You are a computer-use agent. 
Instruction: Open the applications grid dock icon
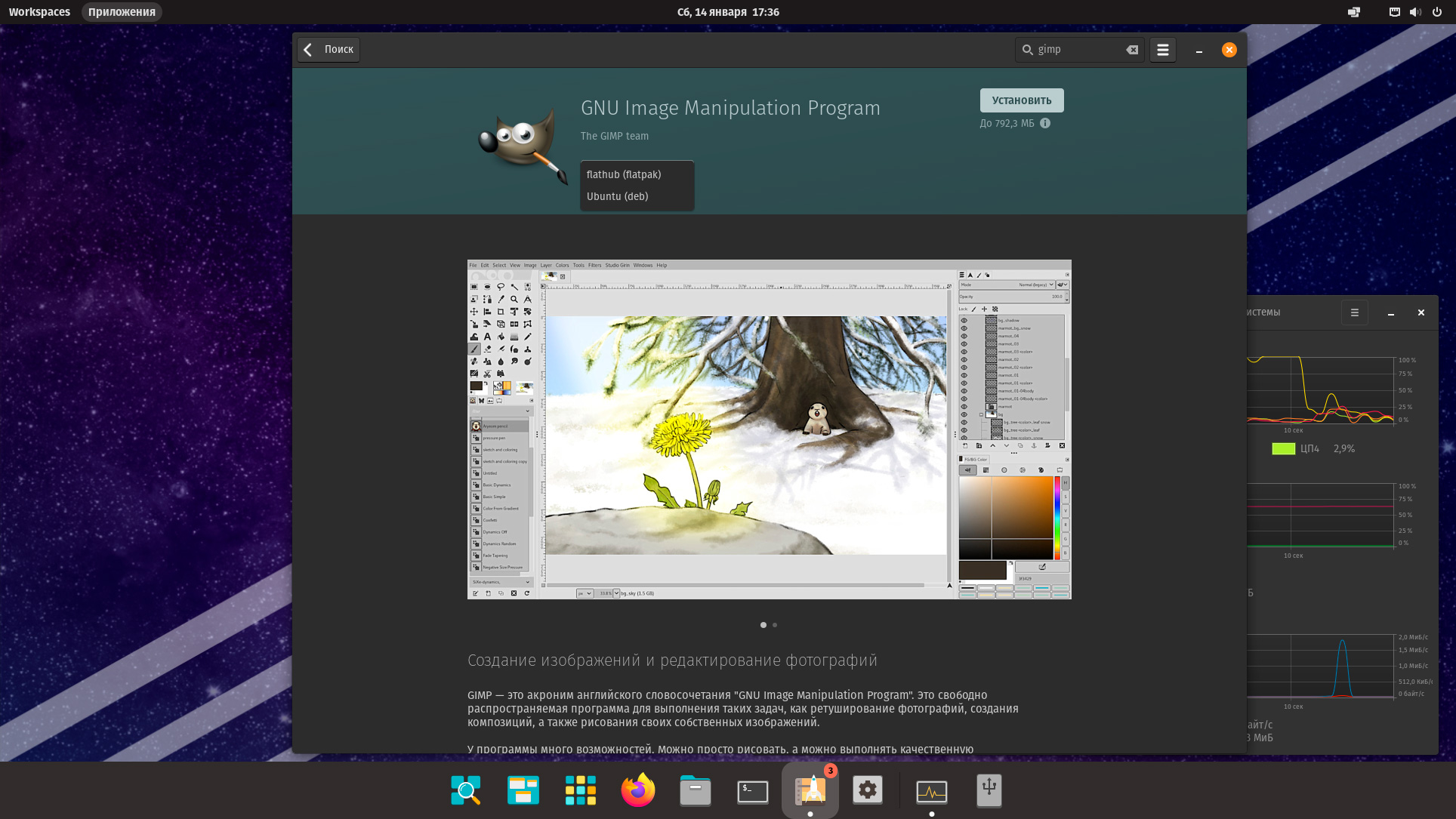point(581,790)
